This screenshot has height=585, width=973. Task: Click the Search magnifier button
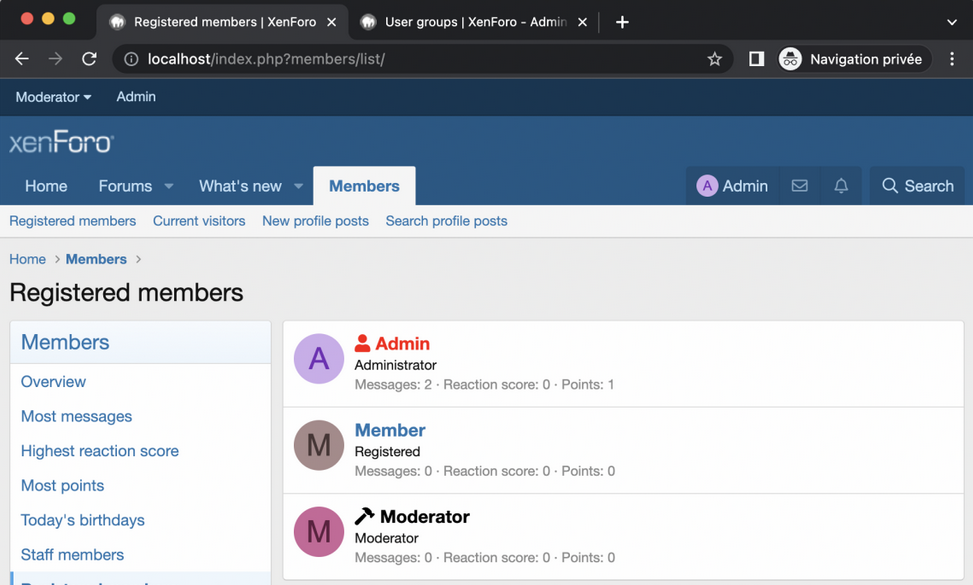click(x=917, y=186)
